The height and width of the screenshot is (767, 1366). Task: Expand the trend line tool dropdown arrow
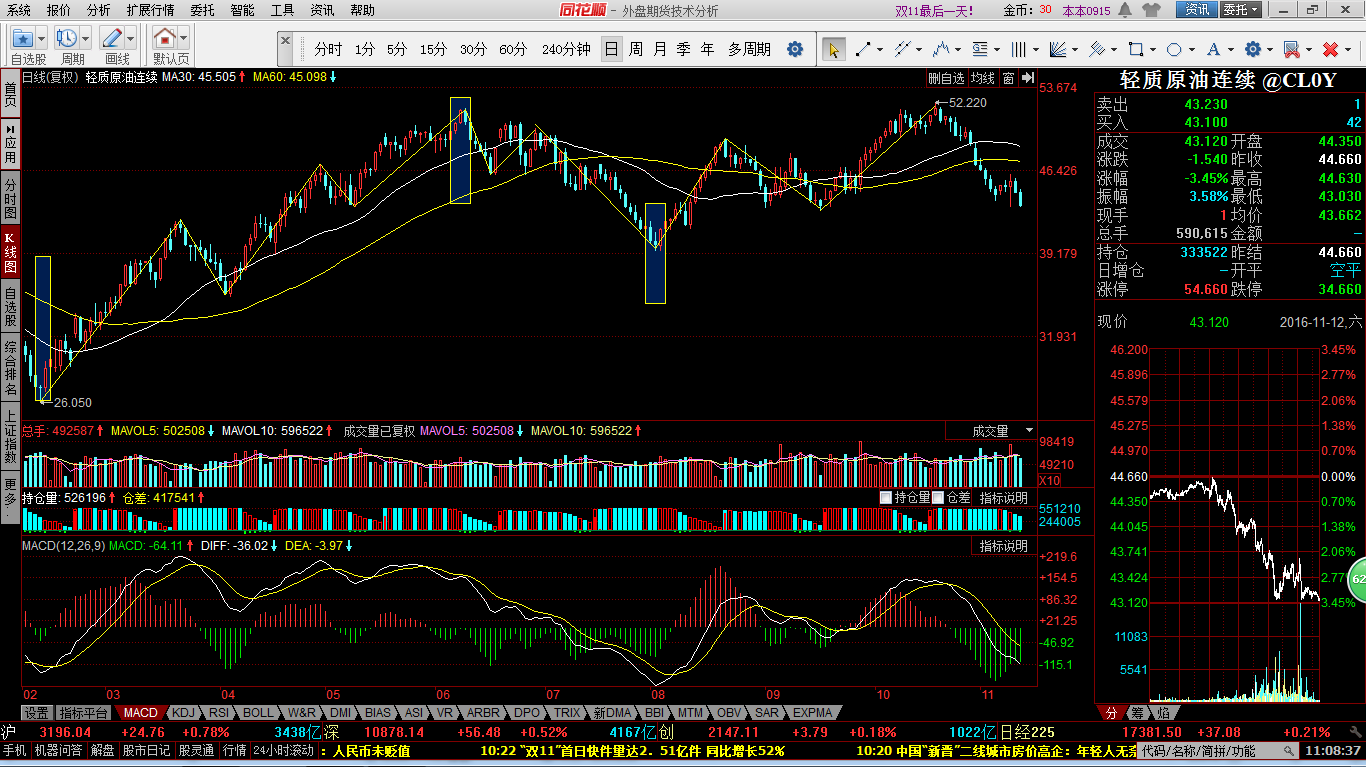(x=878, y=49)
